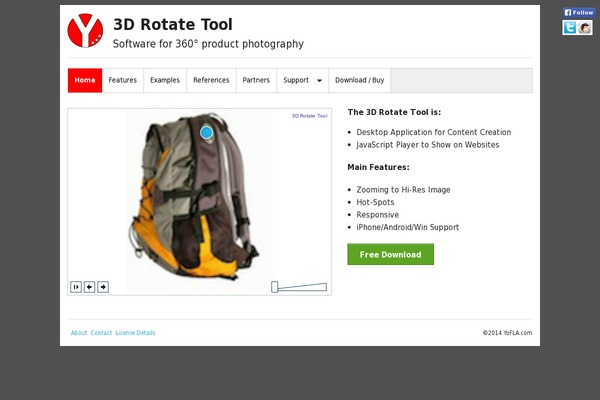
Task: Follow the Contact footer link
Action: (101, 333)
